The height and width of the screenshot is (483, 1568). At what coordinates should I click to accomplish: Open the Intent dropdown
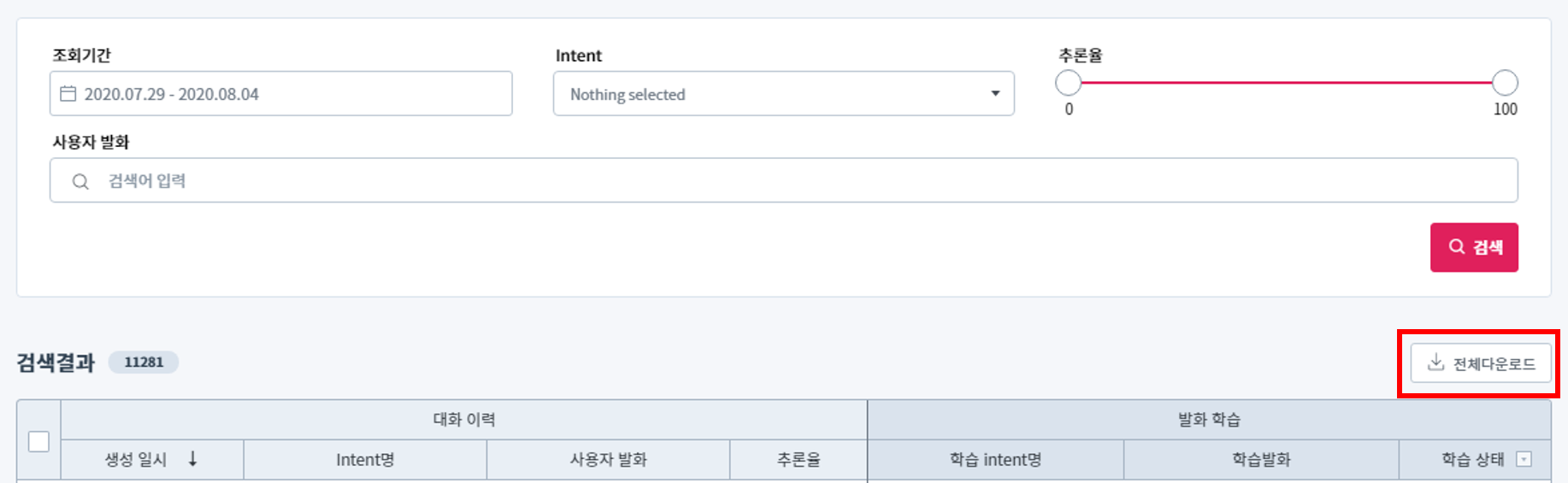coord(783,94)
